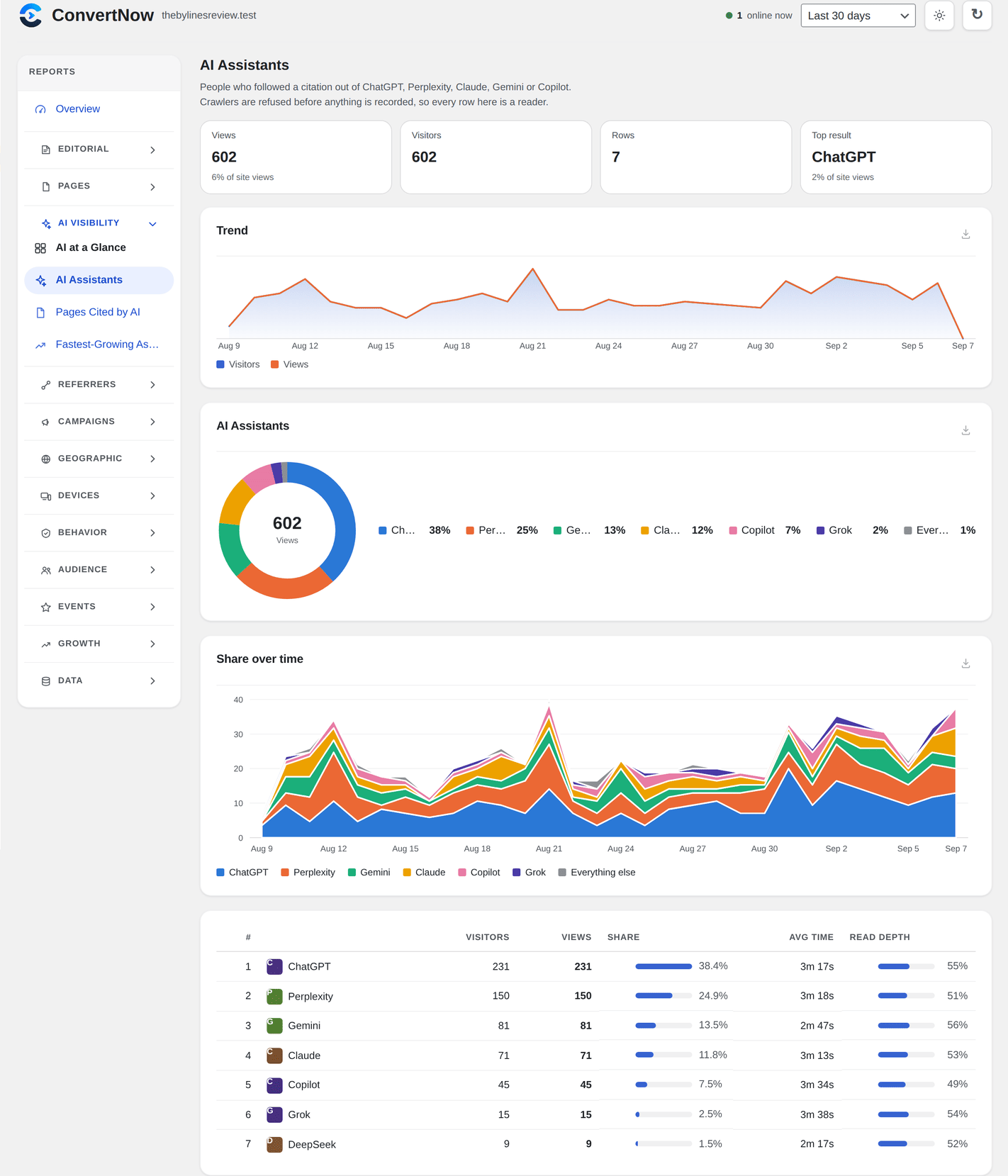The height and width of the screenshot is (1176, 1008).
Task: Click the Fastest-Growing trend icon
Action: coord(40,345)
